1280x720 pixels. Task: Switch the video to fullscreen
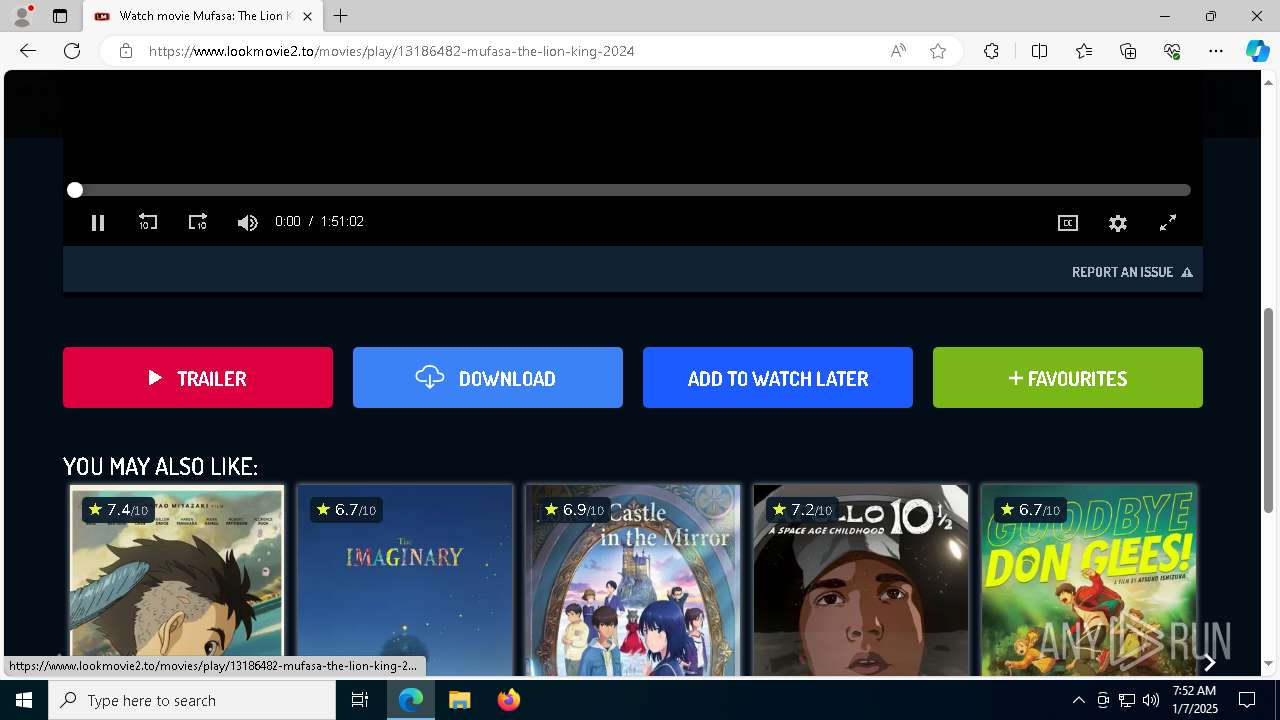1168,223
